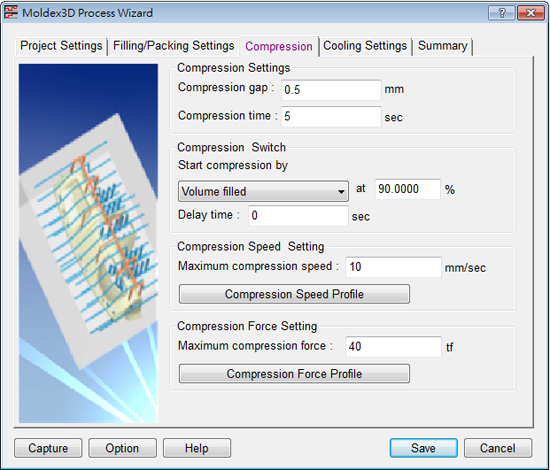Viewport: 550px width, 470px height.
Task: Go to the Cooling Settings tab
Action: [x=365, y=46]
